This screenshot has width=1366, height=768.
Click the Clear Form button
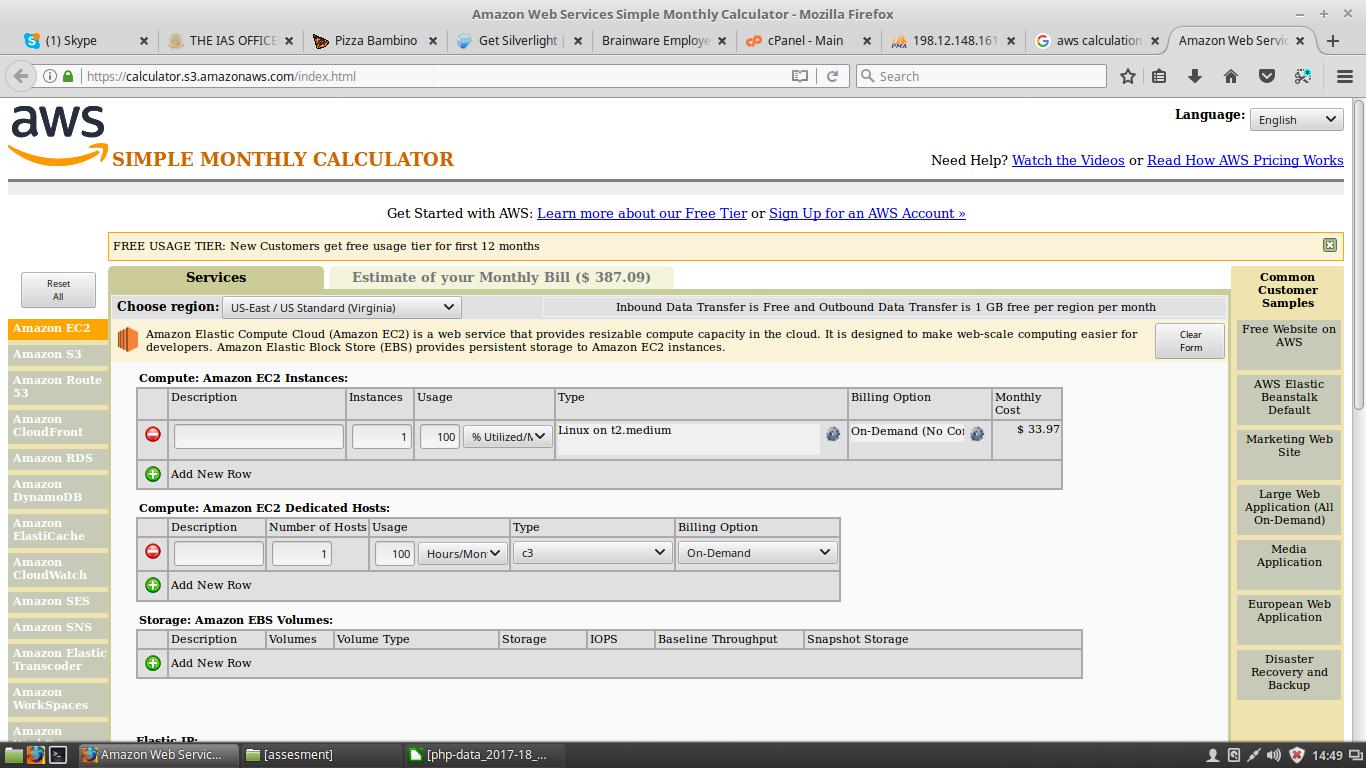click(1190, 341)
